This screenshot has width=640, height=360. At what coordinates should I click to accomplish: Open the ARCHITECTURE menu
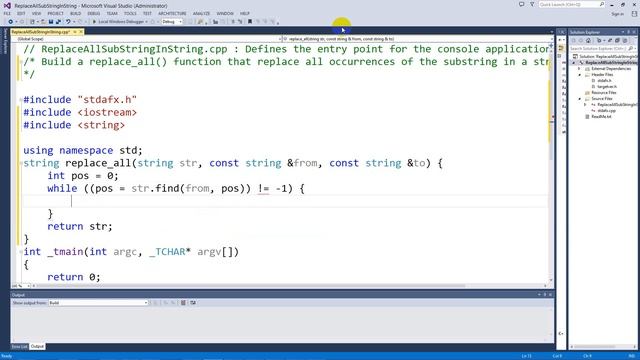[x=172, y=13]
